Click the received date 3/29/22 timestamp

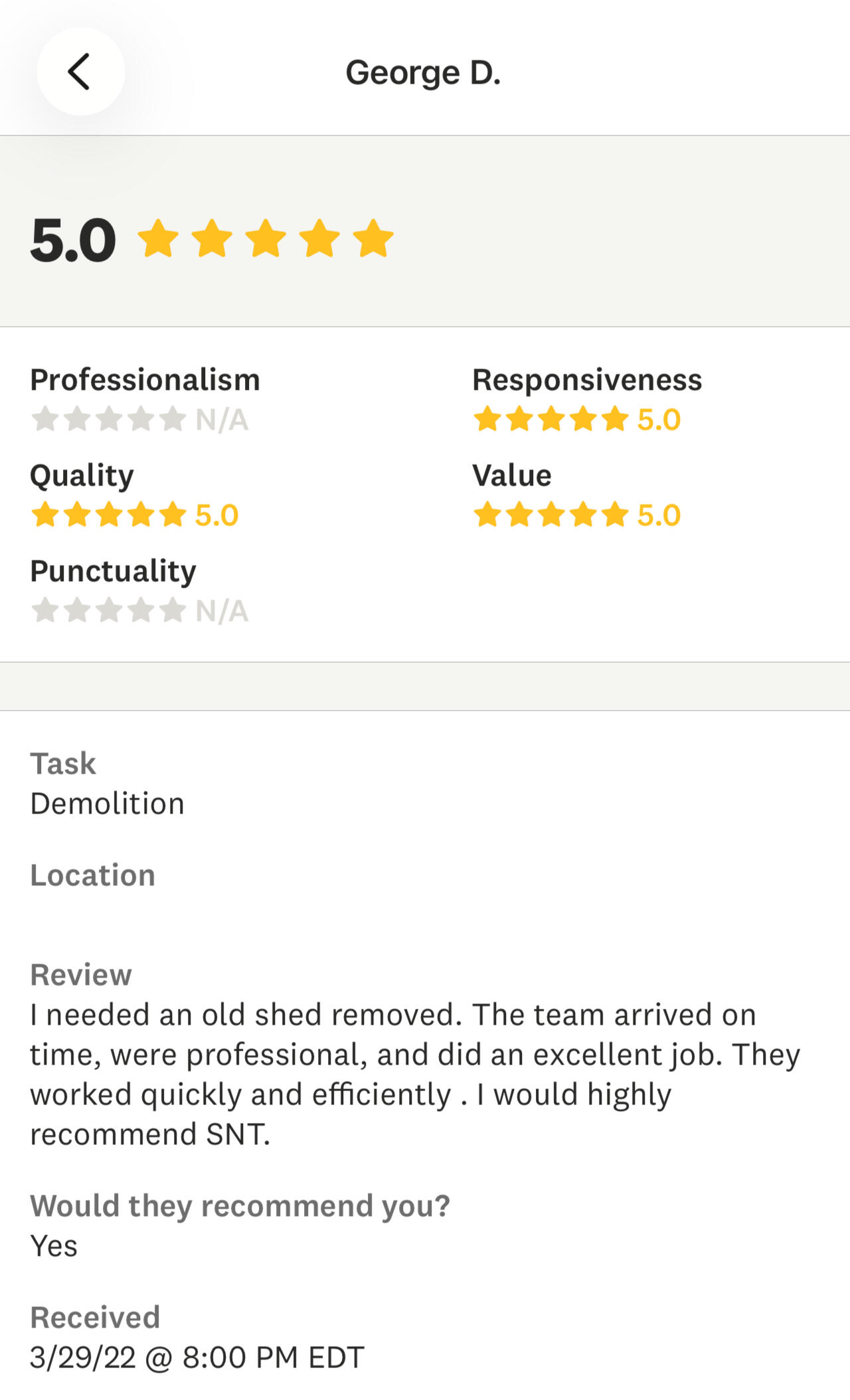click(x=197, y=1357)
